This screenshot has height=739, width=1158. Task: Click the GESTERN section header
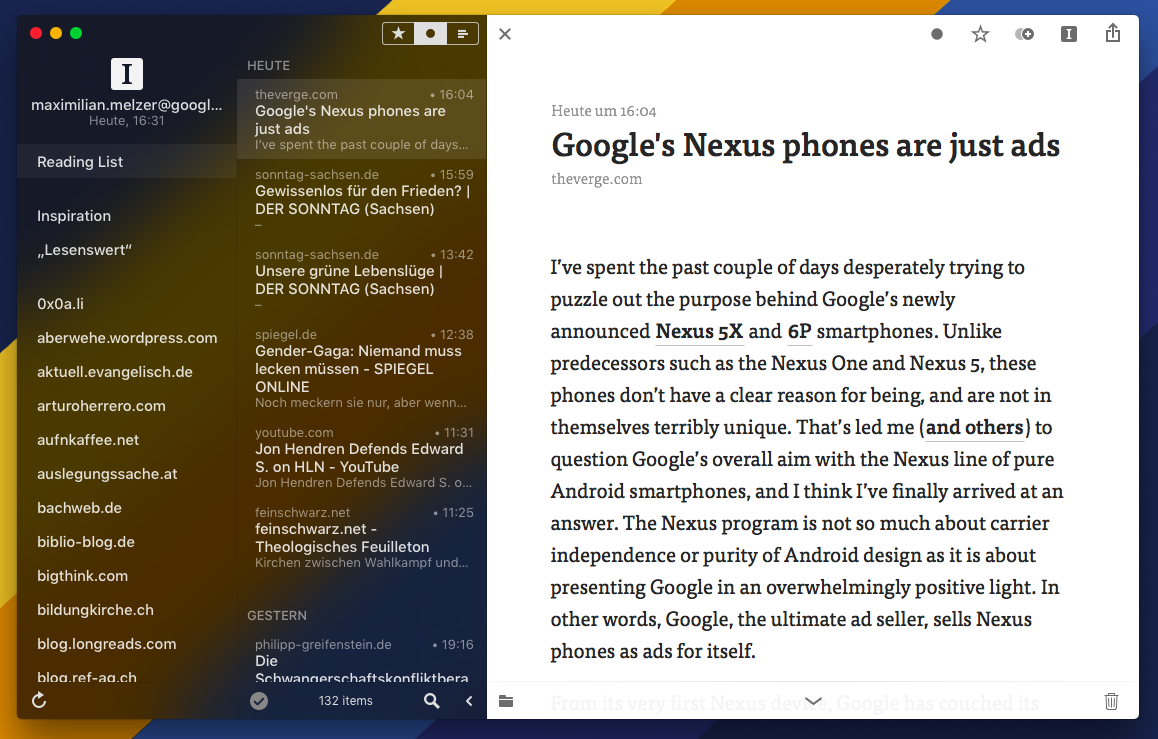click(x=277, y=616)
